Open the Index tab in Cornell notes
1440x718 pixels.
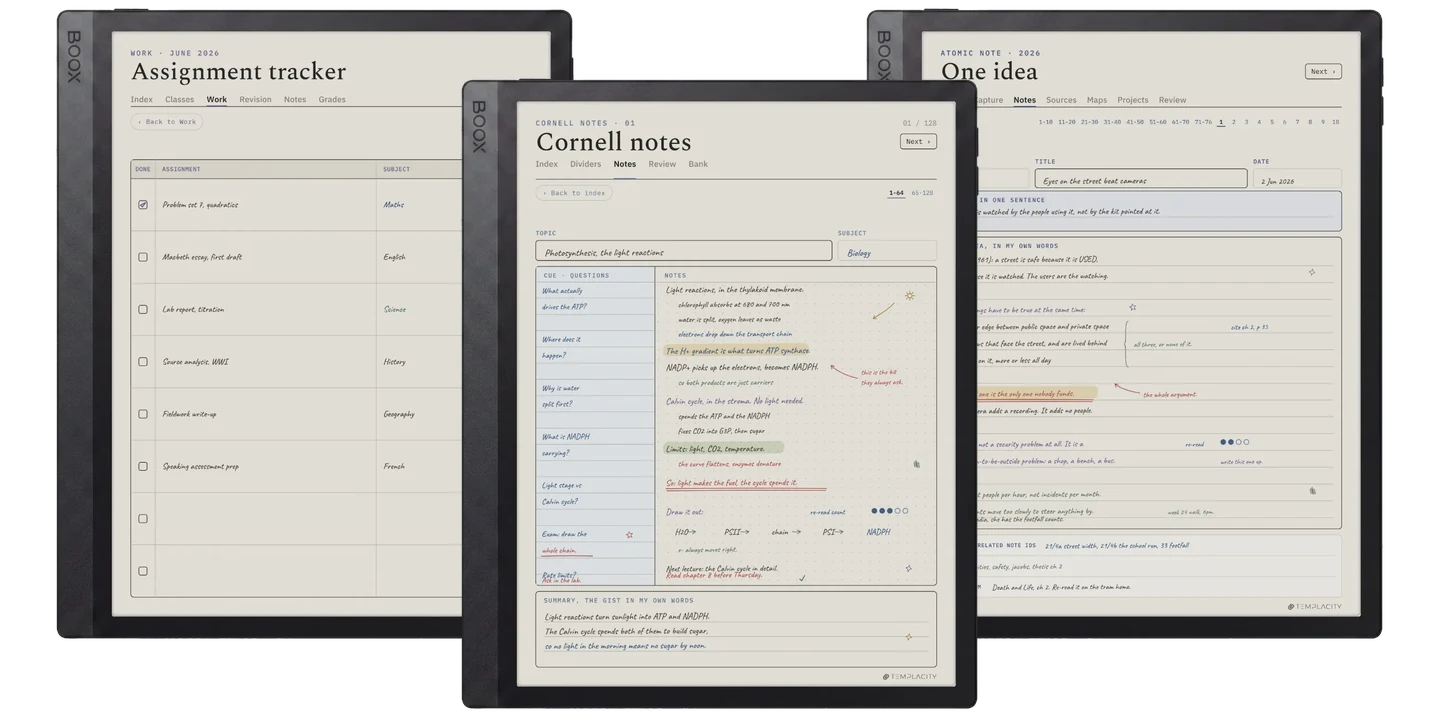point(547,164)
